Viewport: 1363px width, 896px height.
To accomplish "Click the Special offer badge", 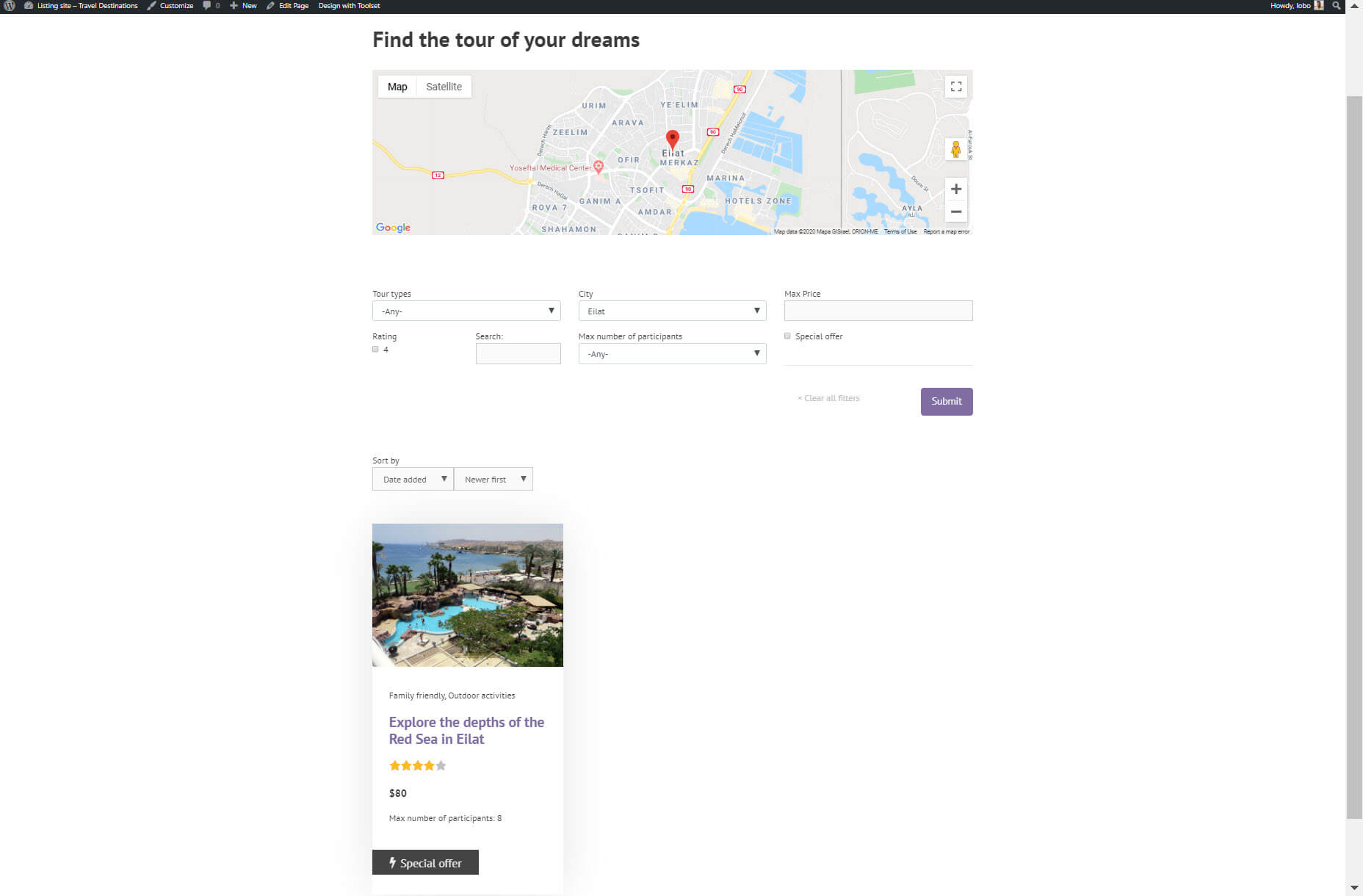I will pos(425,862).
